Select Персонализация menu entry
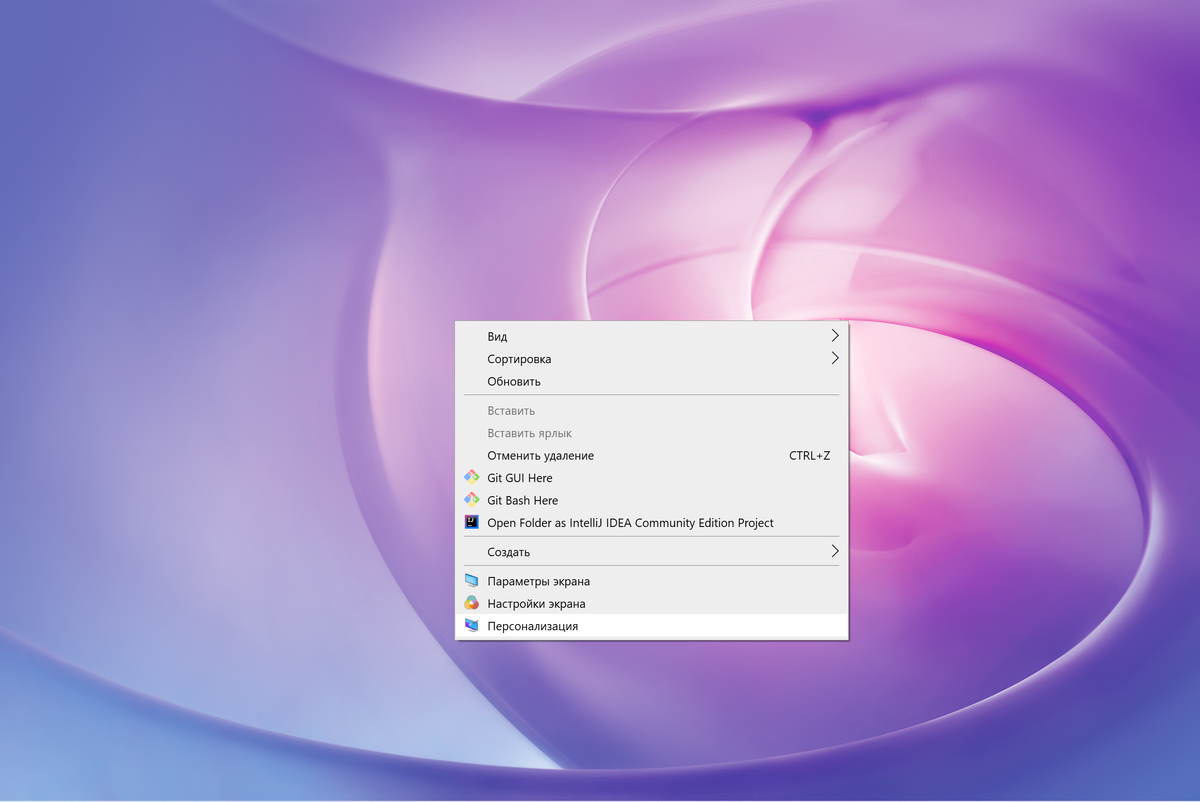Image resolution: width=1200 pixels, height=802 pixels. (x=652, y=626)
